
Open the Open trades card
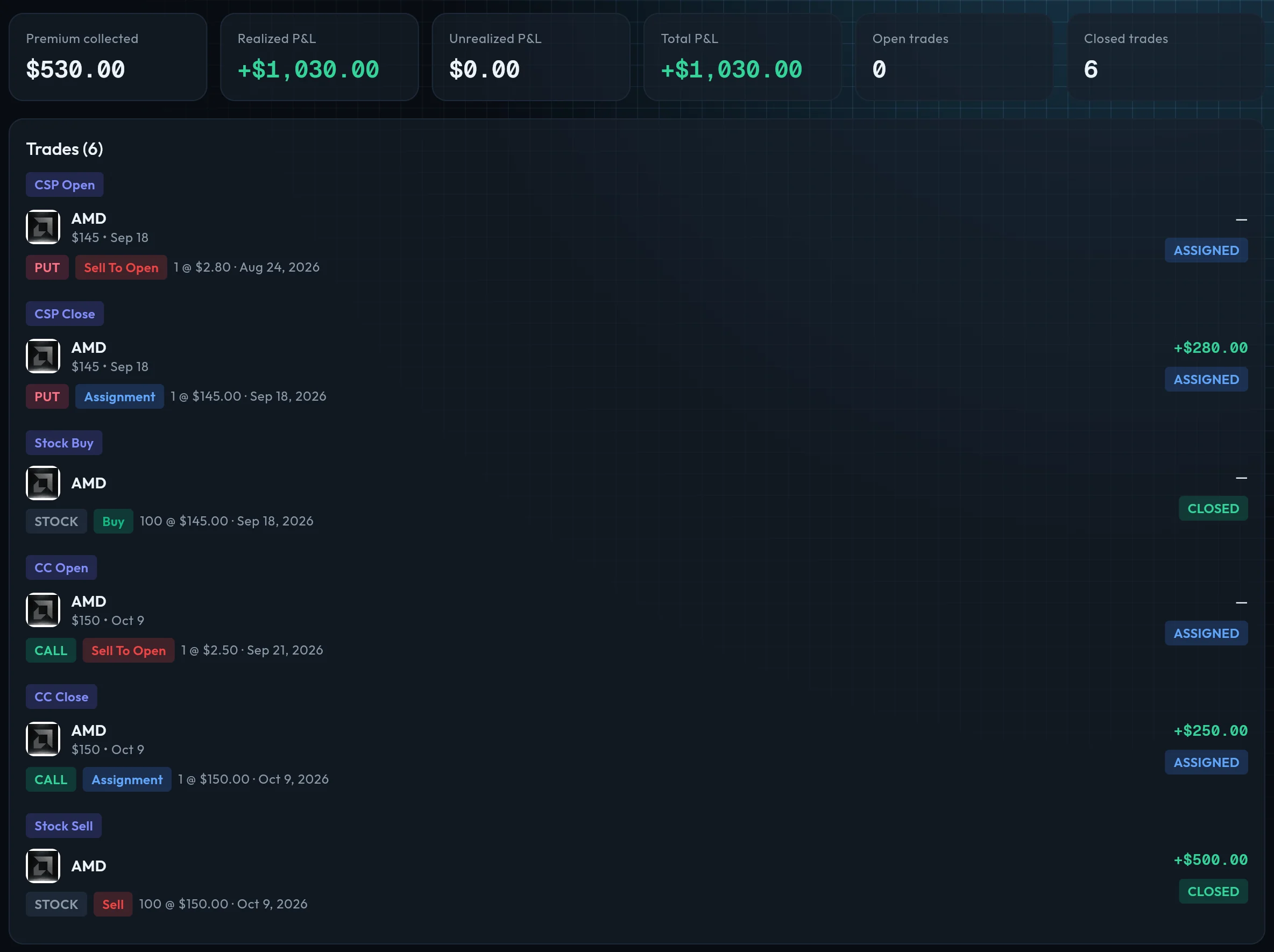(954, 57)
